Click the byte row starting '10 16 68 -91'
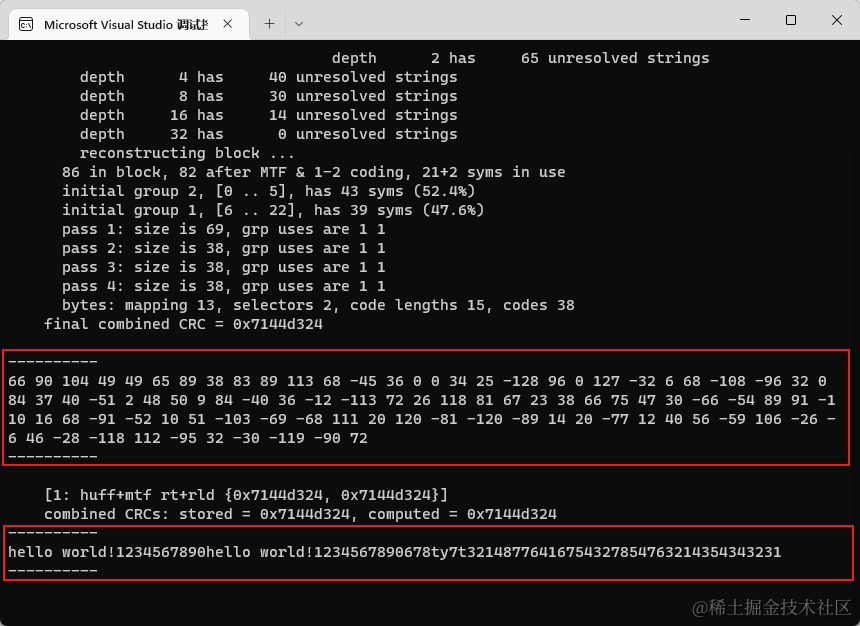The width and height of the screenshot is (860, 626). [x=422, y=419]
